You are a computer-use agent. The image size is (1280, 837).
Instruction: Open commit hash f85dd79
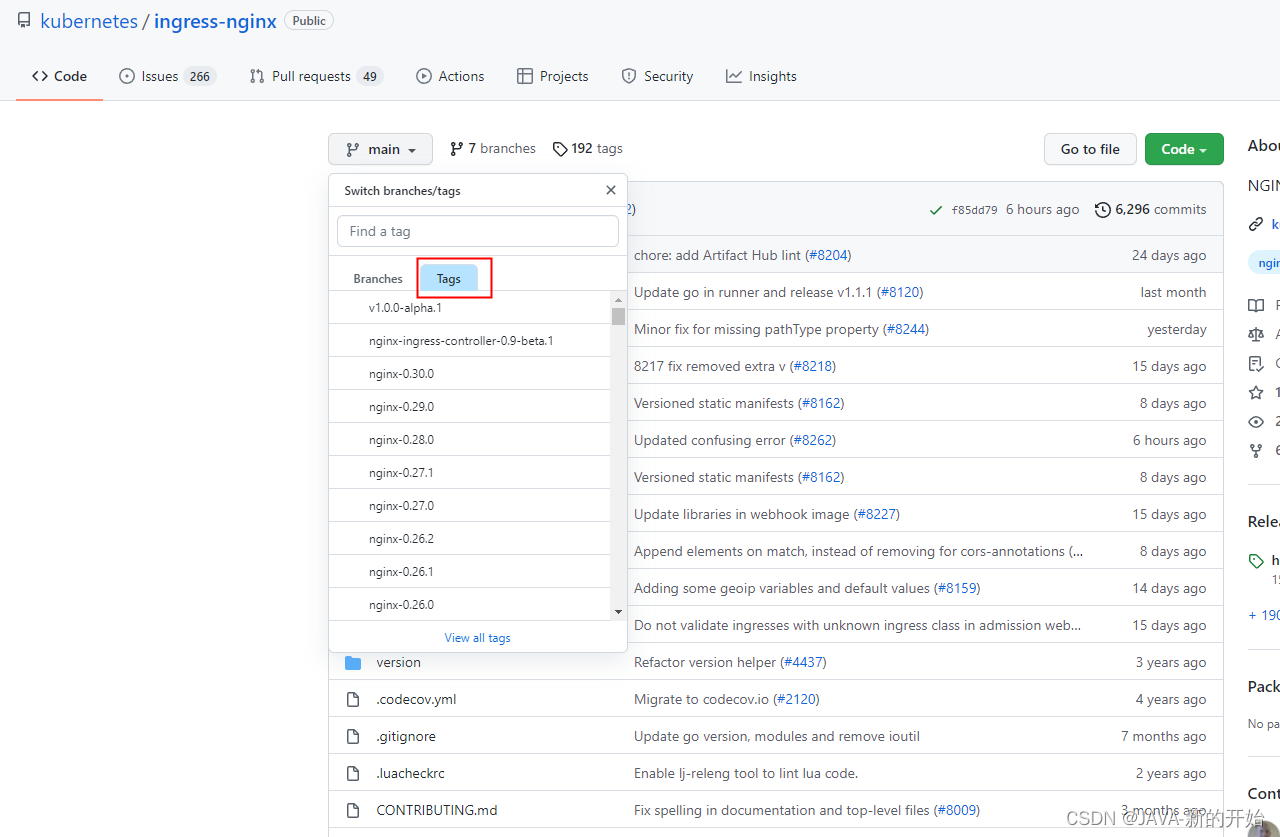[974, 210]
